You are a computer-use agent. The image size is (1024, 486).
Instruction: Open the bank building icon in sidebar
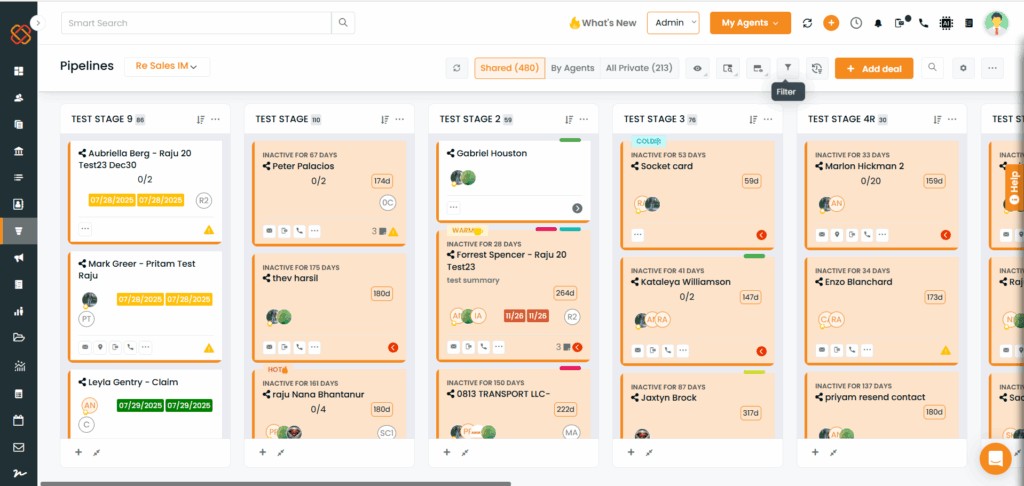coord(18,152)
